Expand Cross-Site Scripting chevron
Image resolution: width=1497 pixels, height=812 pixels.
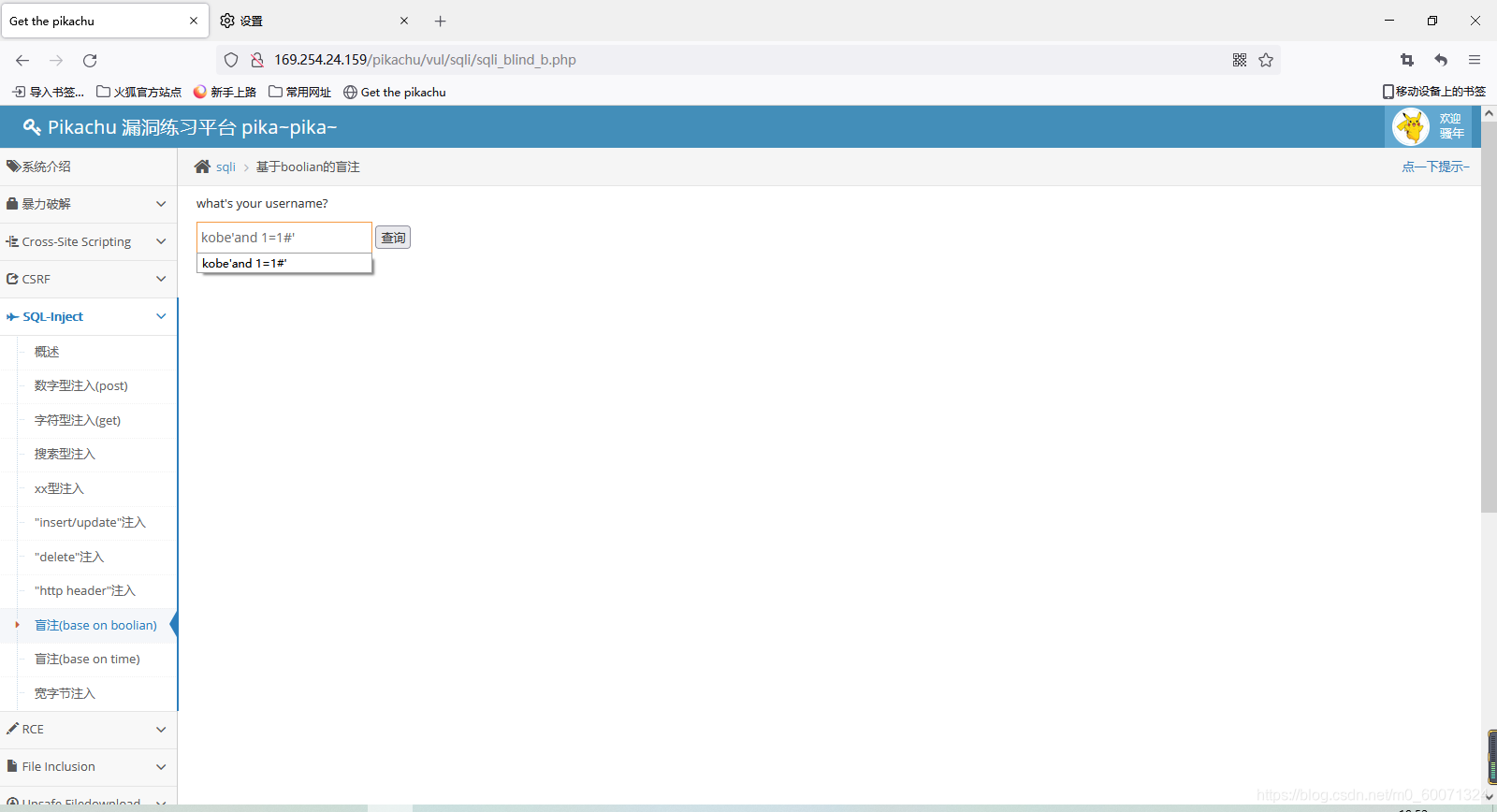pyautogui.click(x=161, y=241)
